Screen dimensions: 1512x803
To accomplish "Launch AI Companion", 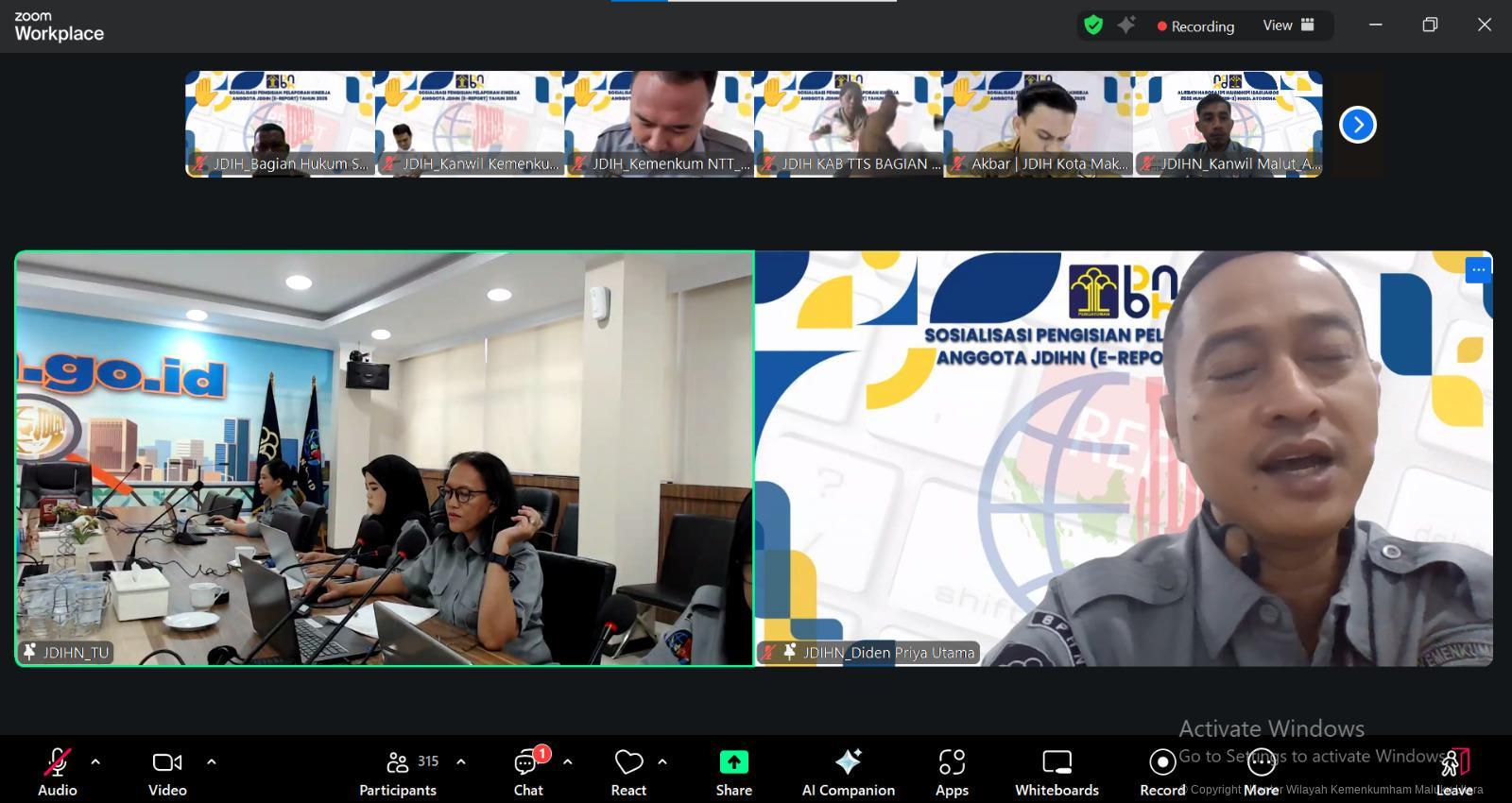I will tap(848, 771).
